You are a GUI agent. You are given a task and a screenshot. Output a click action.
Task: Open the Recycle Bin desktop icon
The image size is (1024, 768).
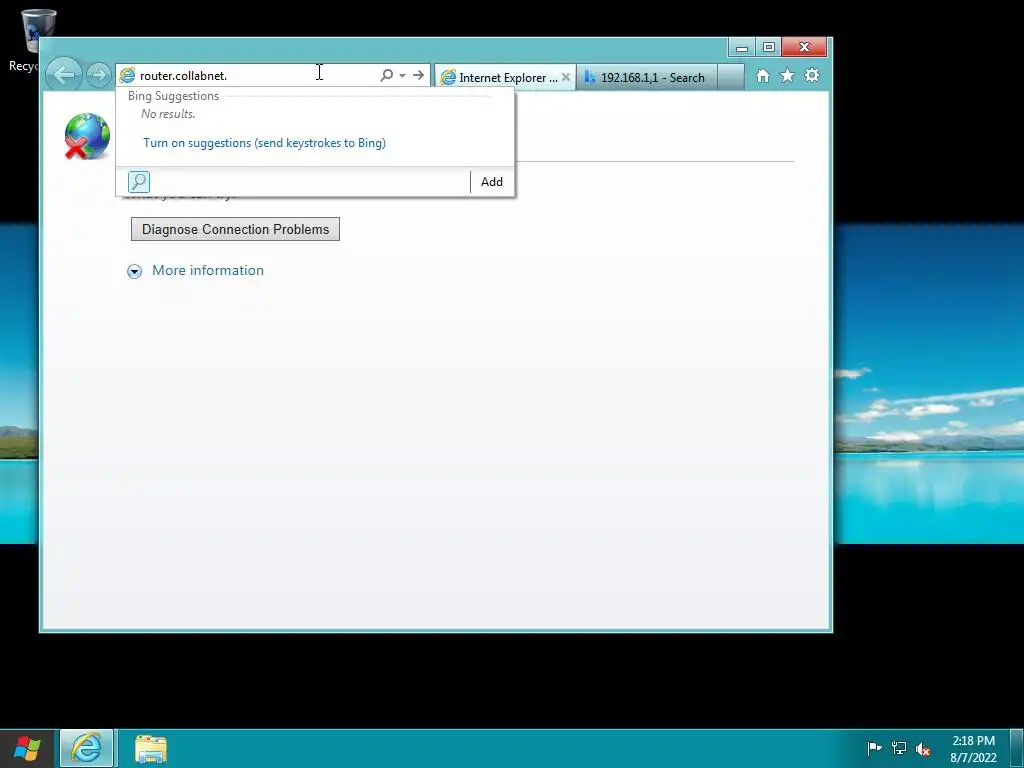point(36,39)
